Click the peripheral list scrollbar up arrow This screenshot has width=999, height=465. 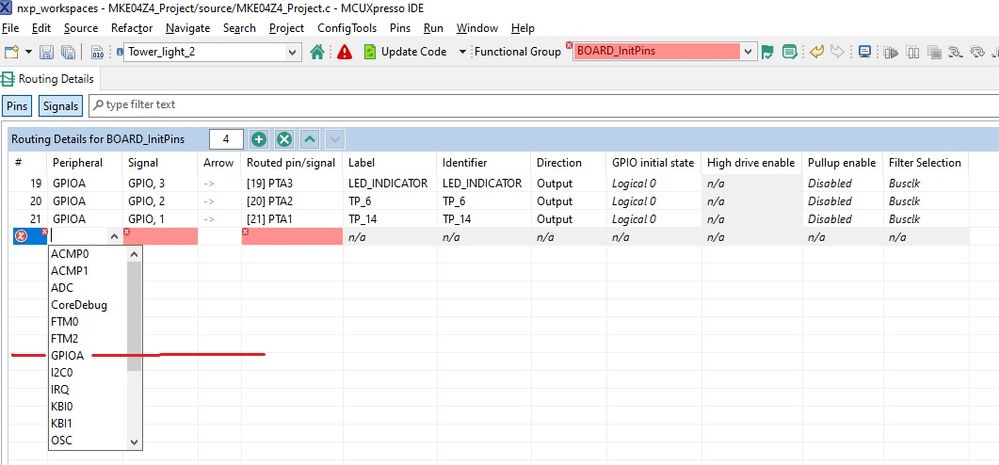pos(134,254)
